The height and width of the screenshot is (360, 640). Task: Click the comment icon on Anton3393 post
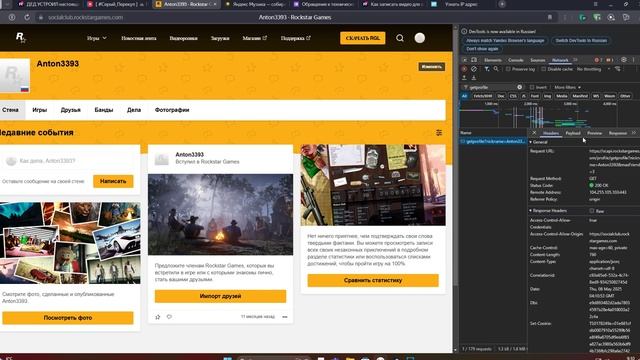[169, 317]
